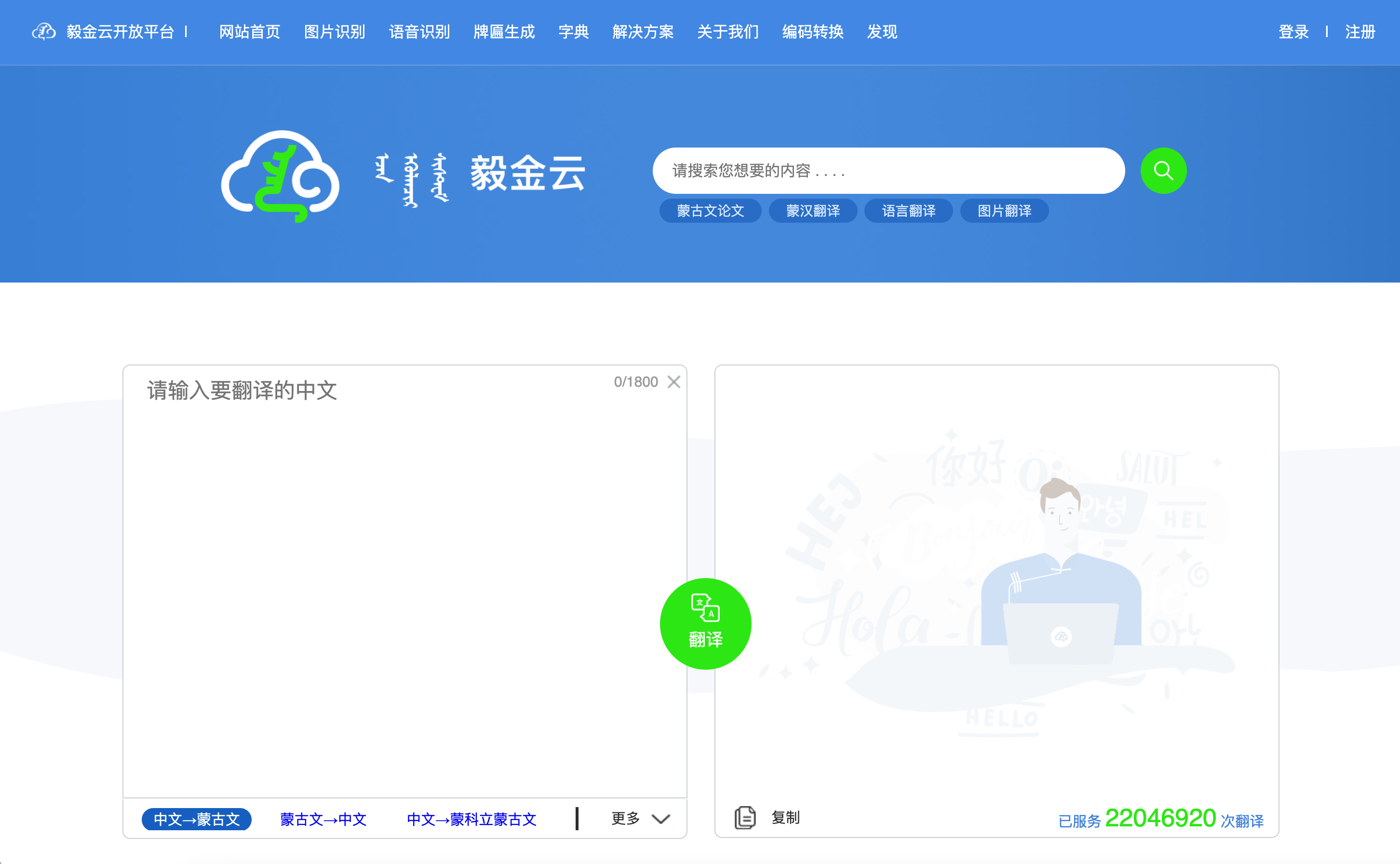Select the 蒙汉翻译 suggestion tag
This screenshot has height=864, width=1400.
point(813,210)
